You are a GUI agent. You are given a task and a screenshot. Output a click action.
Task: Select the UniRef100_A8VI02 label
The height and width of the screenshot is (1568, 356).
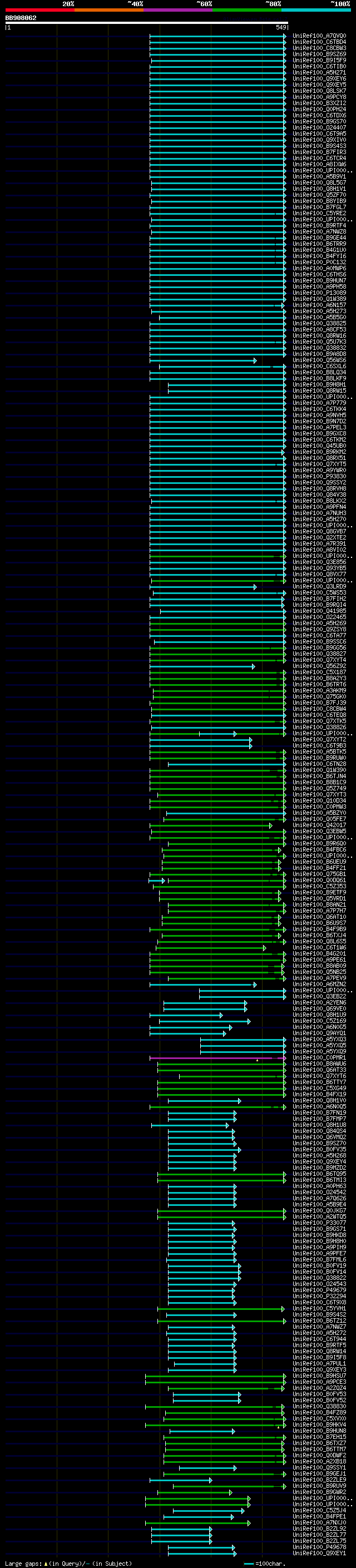(319, 550)
